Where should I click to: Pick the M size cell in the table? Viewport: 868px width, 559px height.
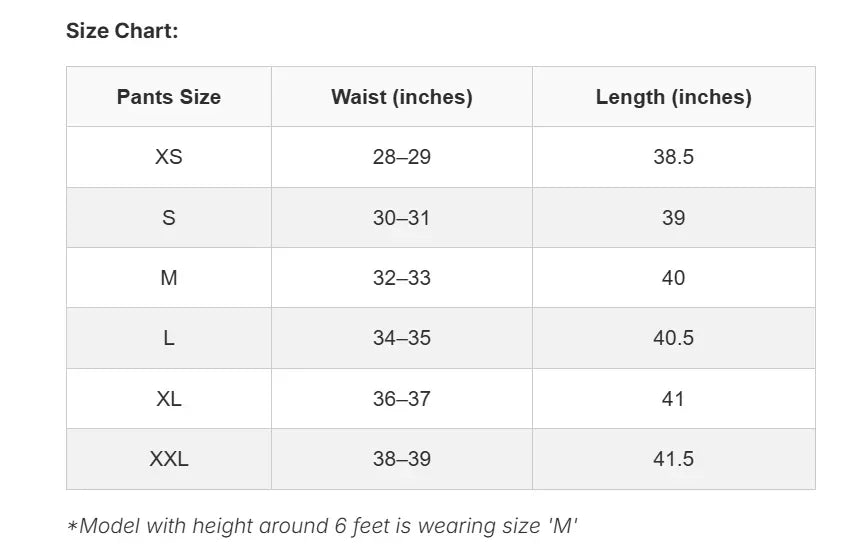[x=168, y=278]
